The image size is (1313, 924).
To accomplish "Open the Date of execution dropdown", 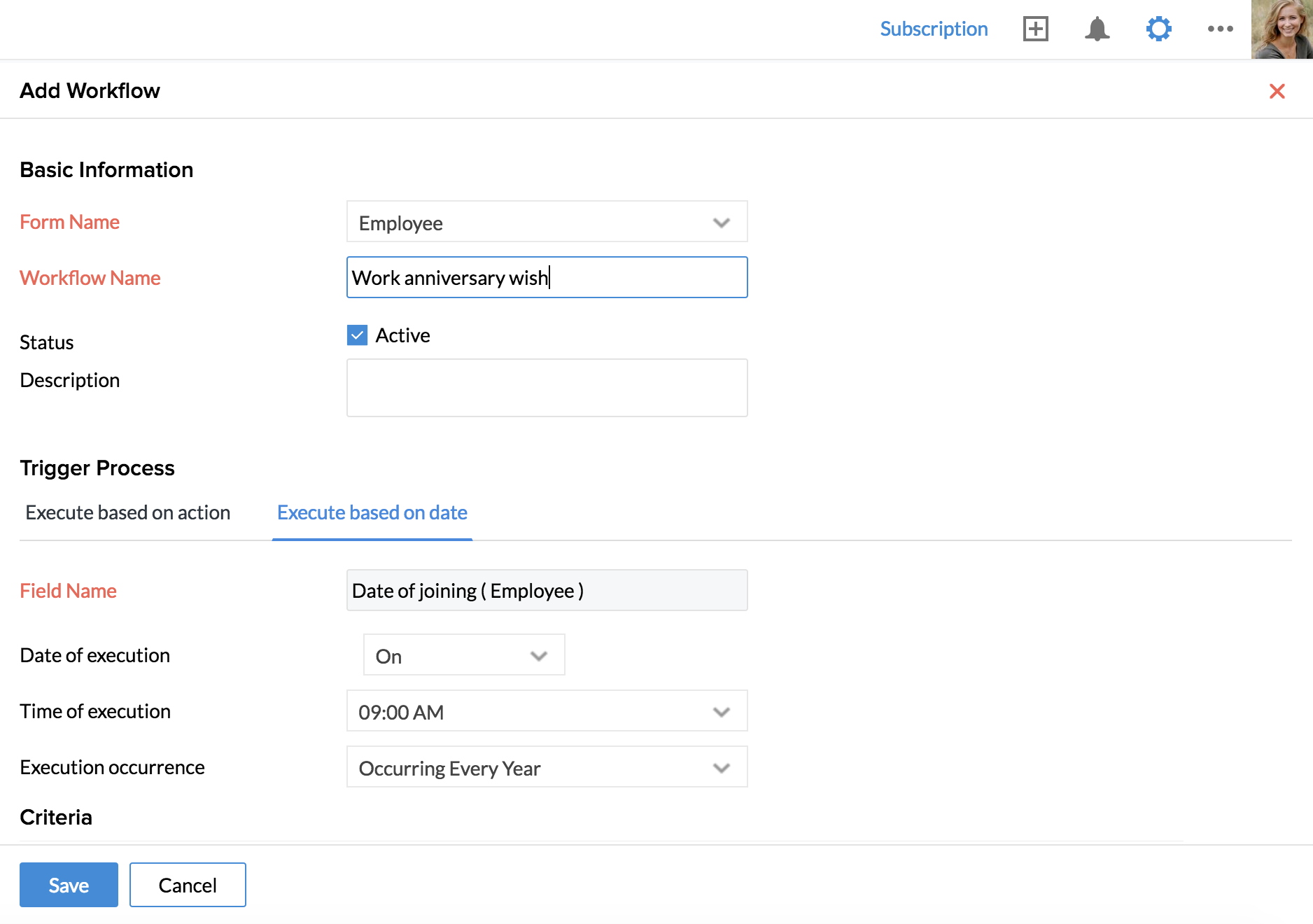I will tap(463, 655).
